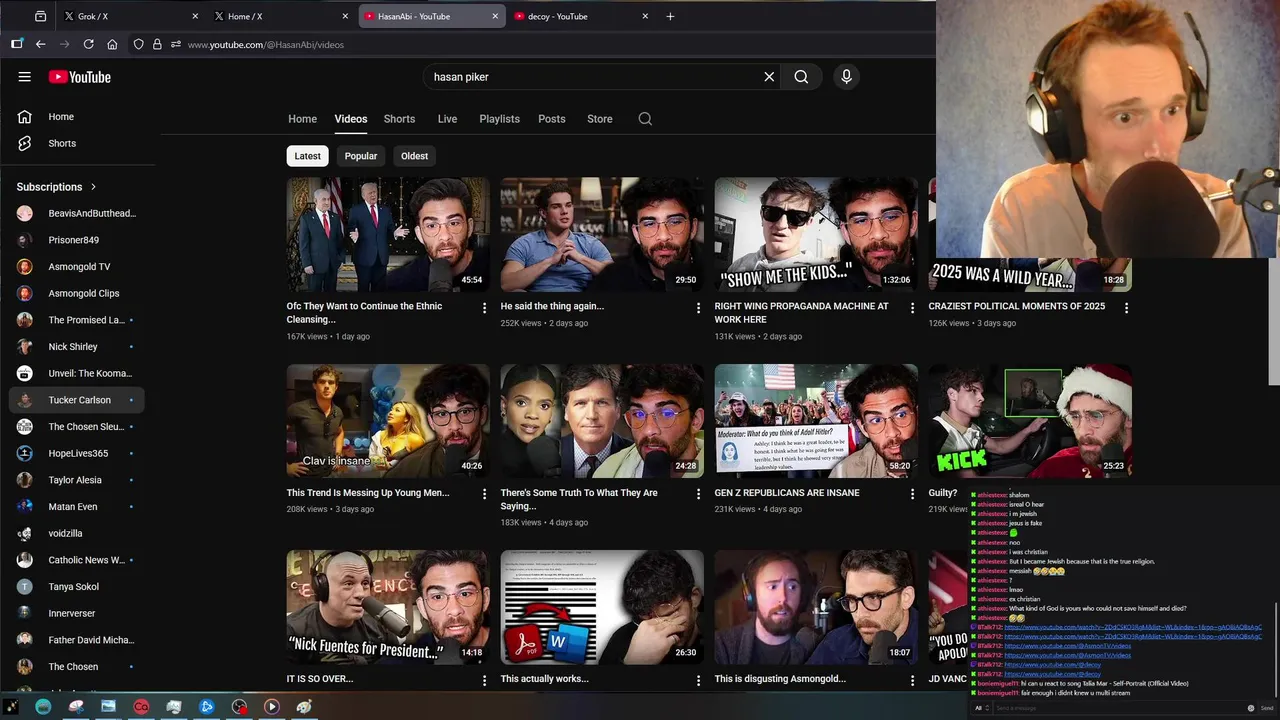Open options for 'RIGHT WING PROPAGANDA MACHINE' video
This screenshot has height=720, width=1280.
pos(912,308)
